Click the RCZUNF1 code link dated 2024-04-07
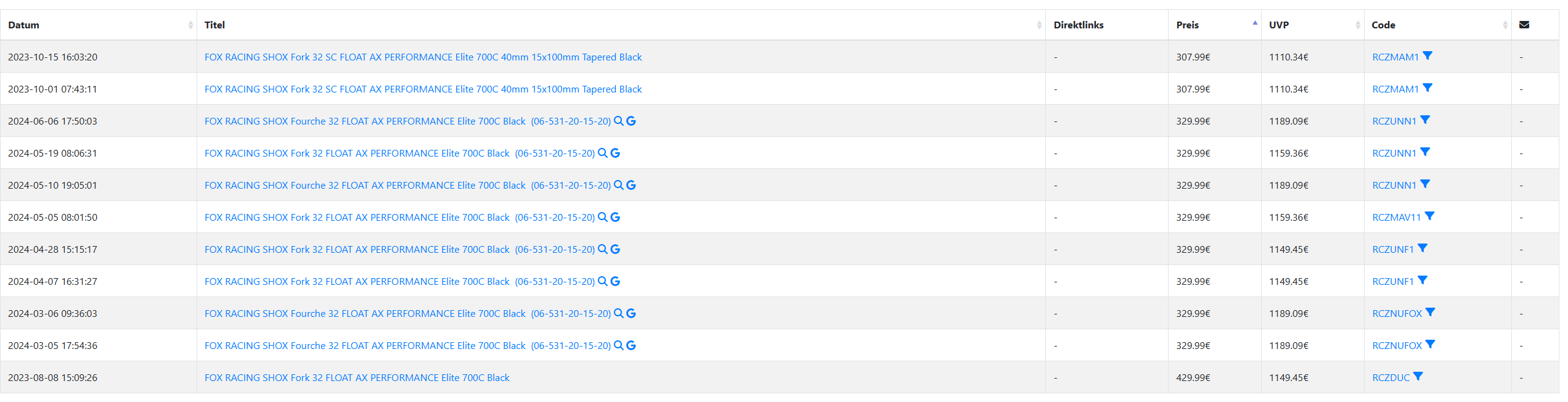Image resolution: width=1568 pixels, height=402 pixels. (x=1392, y=281)
